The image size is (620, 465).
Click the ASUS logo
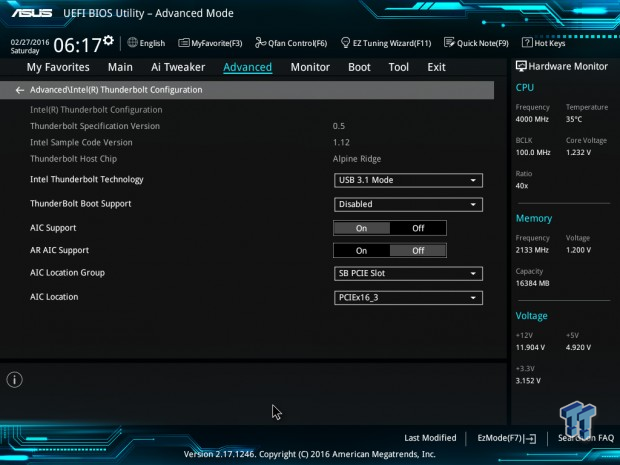(x=32, y=13)
